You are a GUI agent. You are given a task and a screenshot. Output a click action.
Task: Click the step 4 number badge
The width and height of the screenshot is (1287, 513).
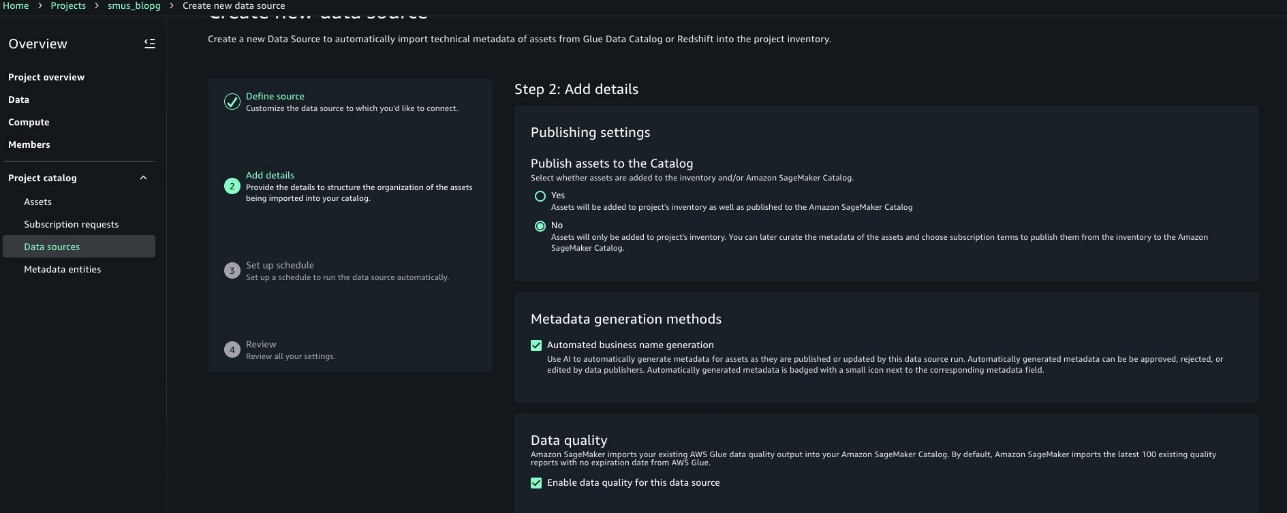(x=232, y=349)
